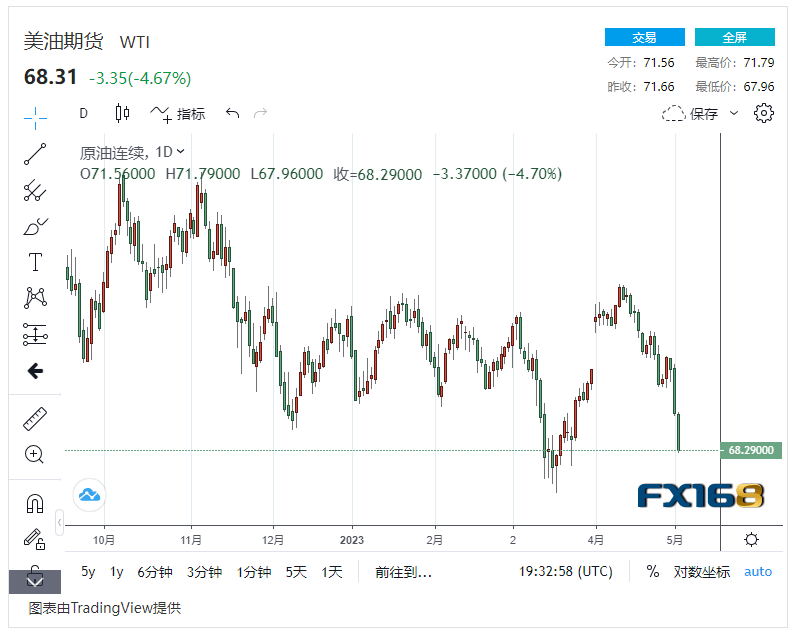Enable logarithmic scale 对数坐标
Image resolution: width=797 pixels, height=632 pixels.
[701, 572]
